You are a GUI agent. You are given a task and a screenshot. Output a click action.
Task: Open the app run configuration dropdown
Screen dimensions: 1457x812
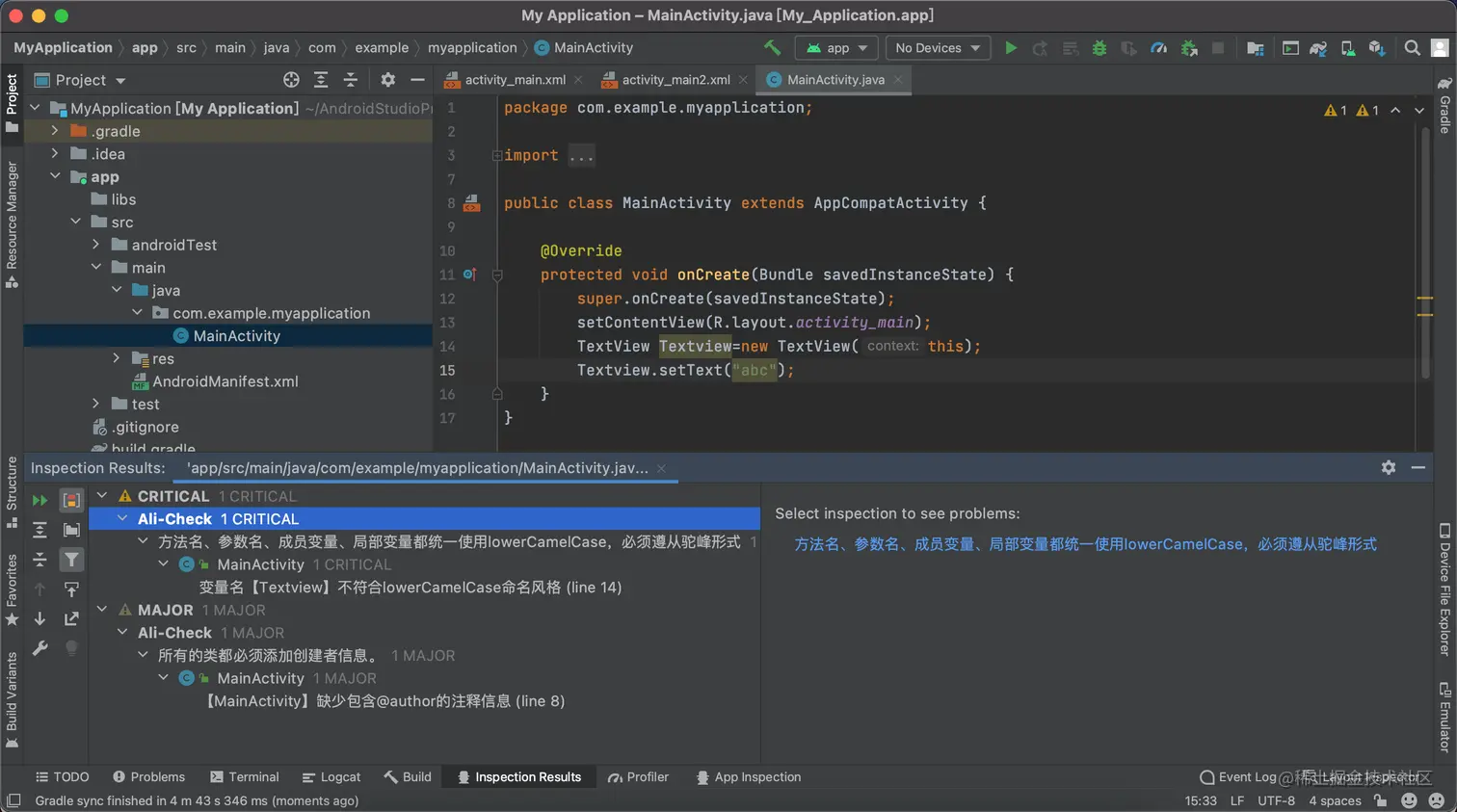[836, 48]
